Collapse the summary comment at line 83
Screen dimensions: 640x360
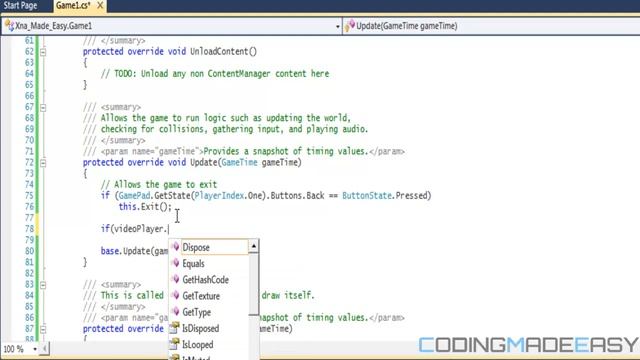coord(43,285)
